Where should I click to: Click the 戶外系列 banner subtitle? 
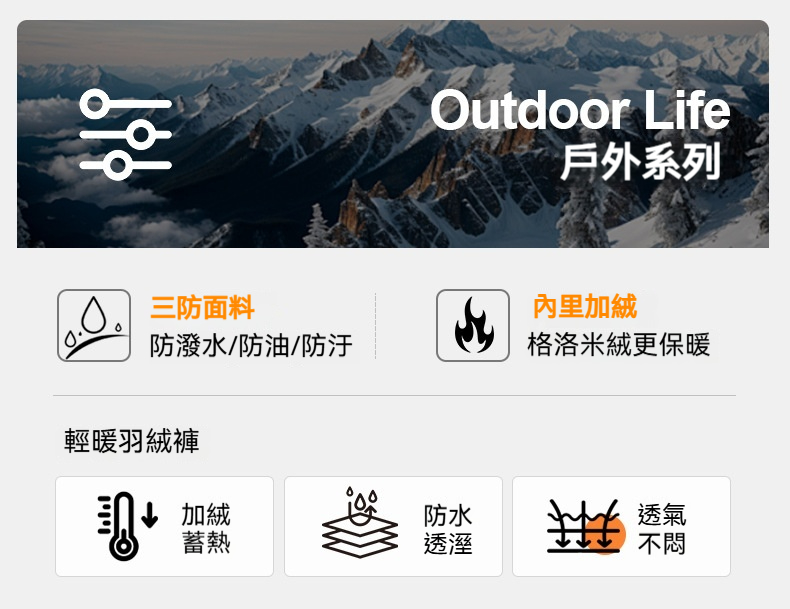640,162
